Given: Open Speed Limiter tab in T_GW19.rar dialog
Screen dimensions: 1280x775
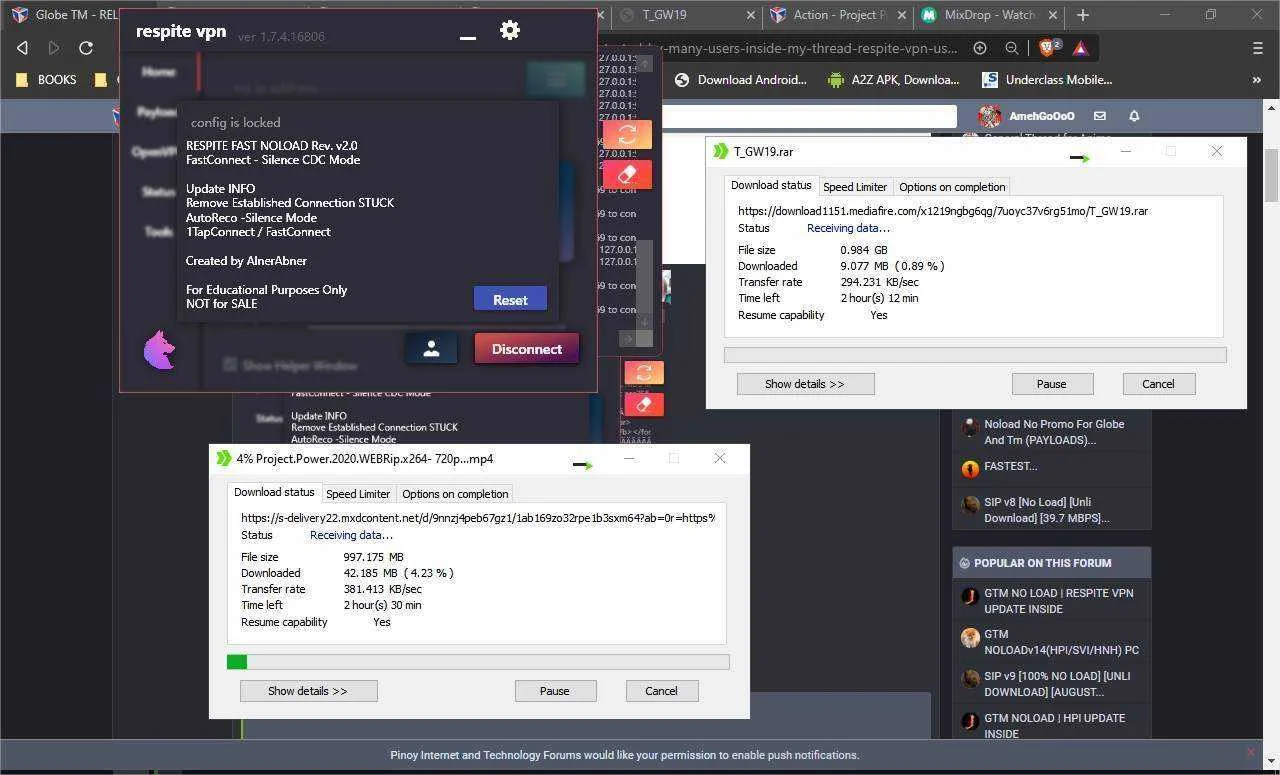Looking at the screenshot, I should coord(855,187).
